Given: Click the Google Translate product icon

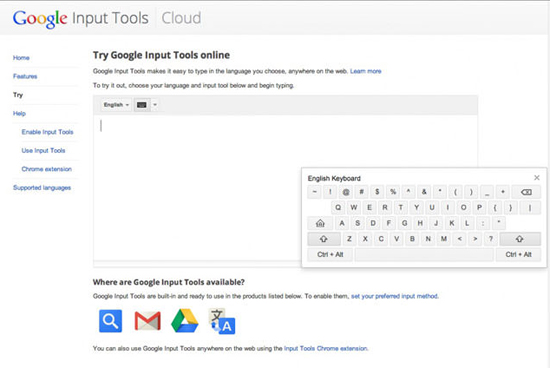Looking at the screenshot, I should coord(222,321).
